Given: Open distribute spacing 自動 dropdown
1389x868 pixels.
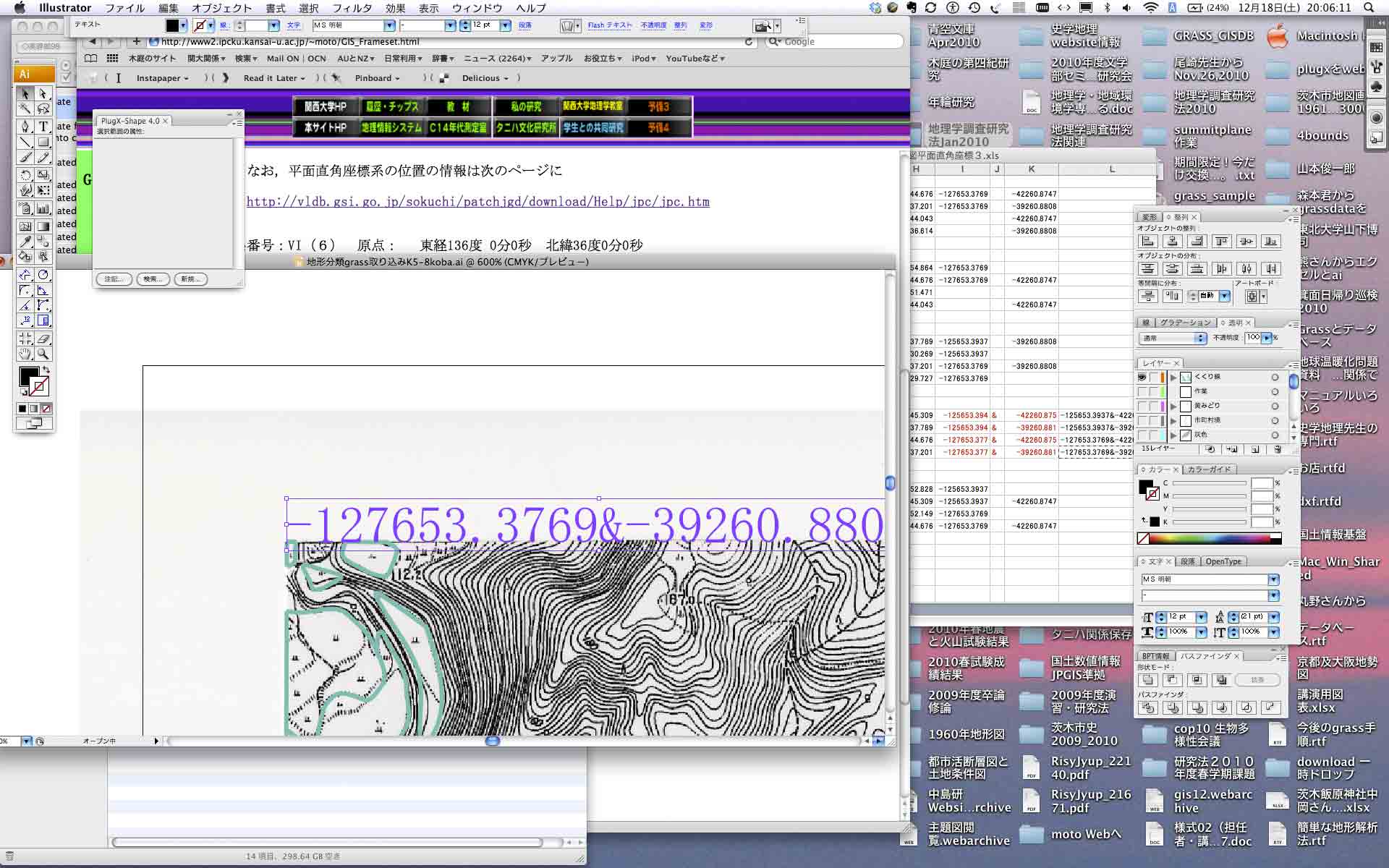Looking at the screenshot, I should click(x=1224, y=296).
